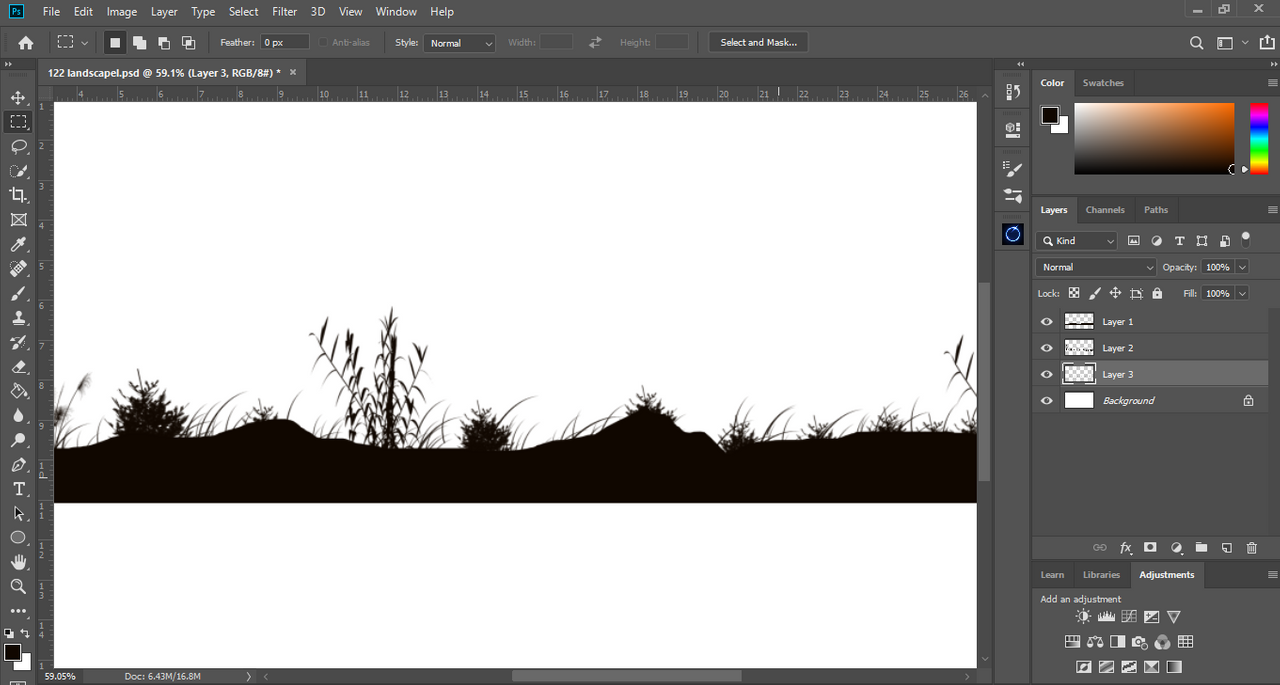Choose the Zoom tool
This screenshot has height=685, width=1280.
[x=18, y=587]
